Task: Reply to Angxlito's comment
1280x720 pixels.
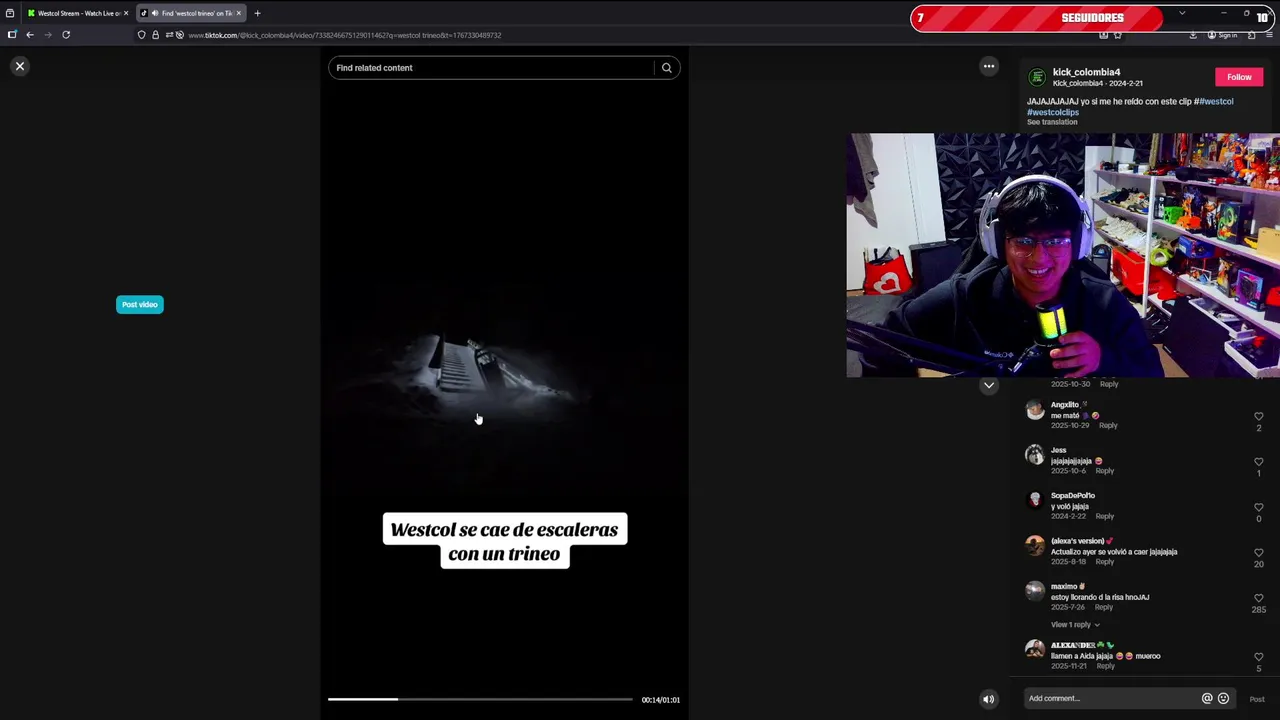Action: click(x=1108, y=426)
